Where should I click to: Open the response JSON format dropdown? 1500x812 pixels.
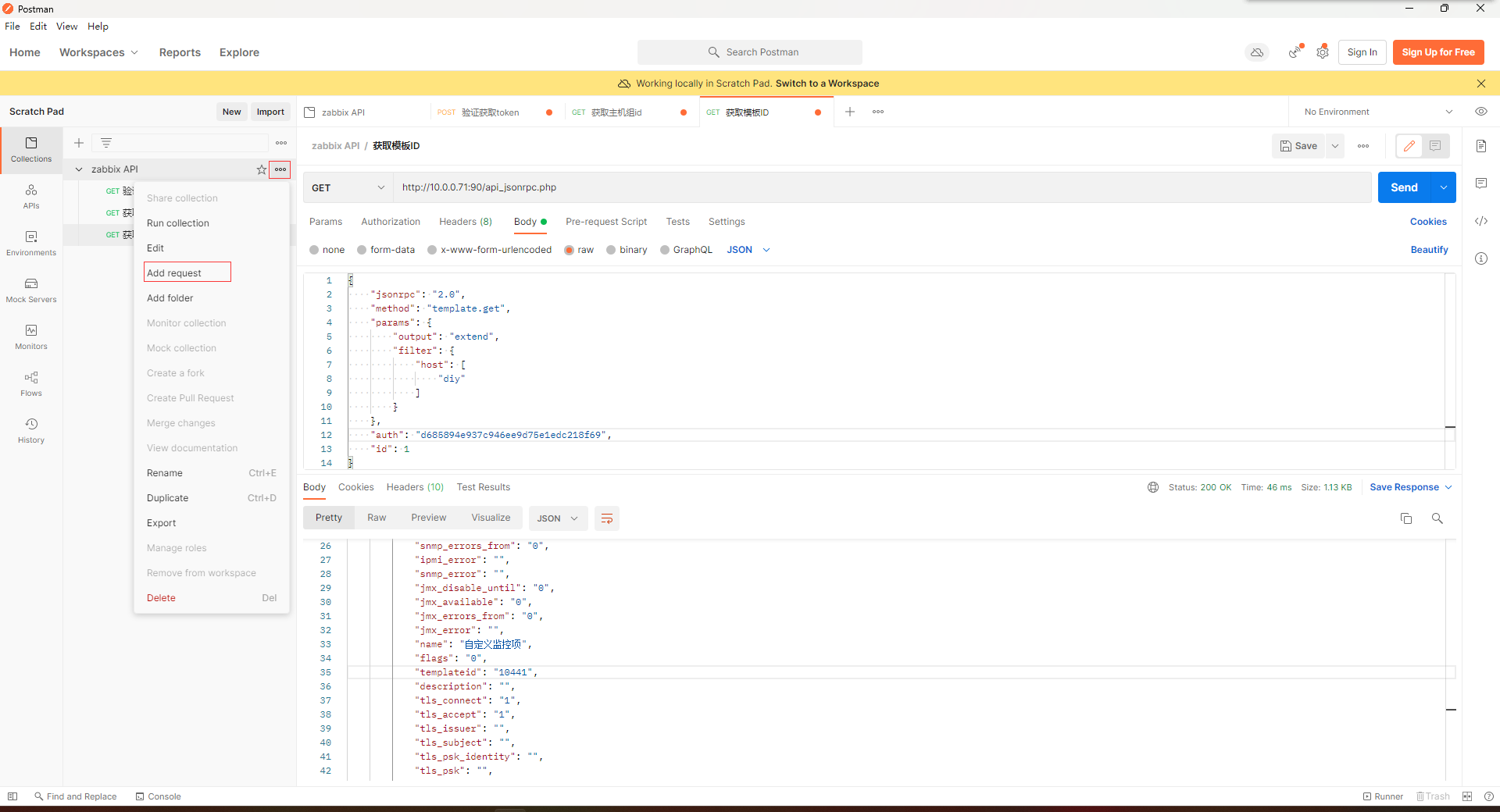tap(558, 518)
